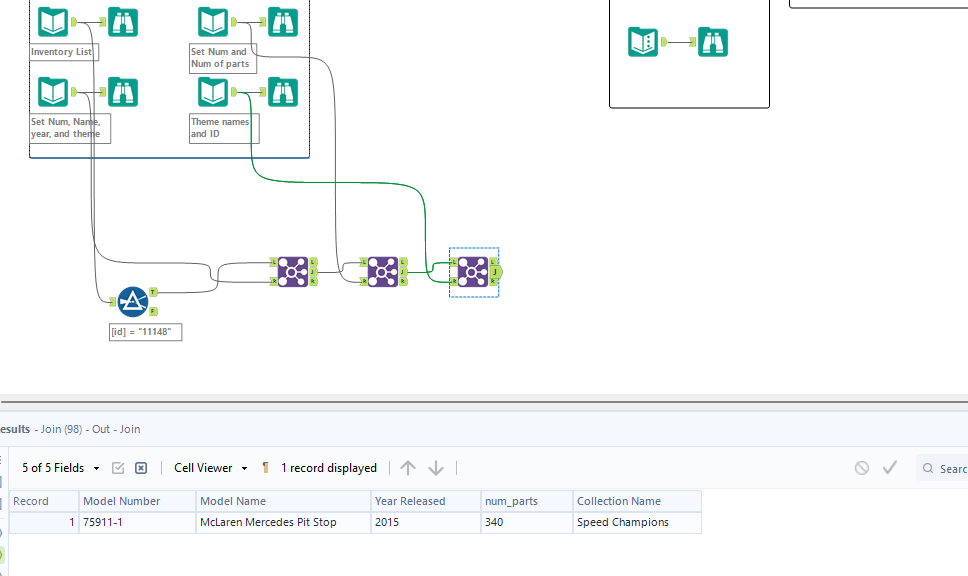968x576 pixels.
Task: Select all fields checkmark icon
Action: pyautogui.click(x=118, y=468)
